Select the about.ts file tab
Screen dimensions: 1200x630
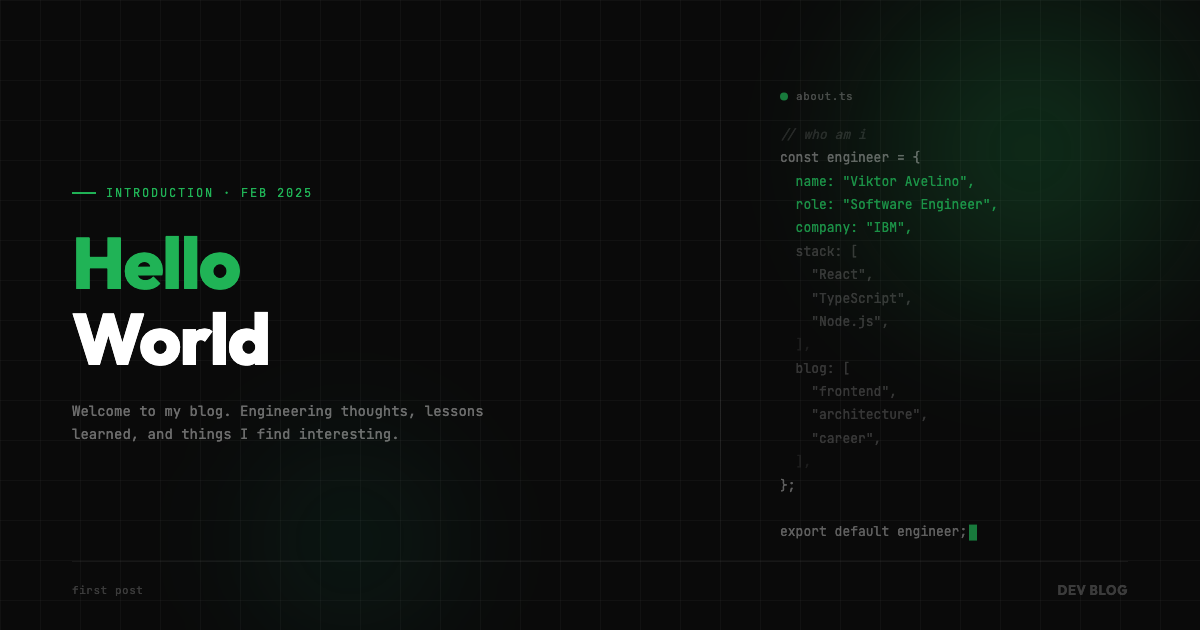click(824, 97)
